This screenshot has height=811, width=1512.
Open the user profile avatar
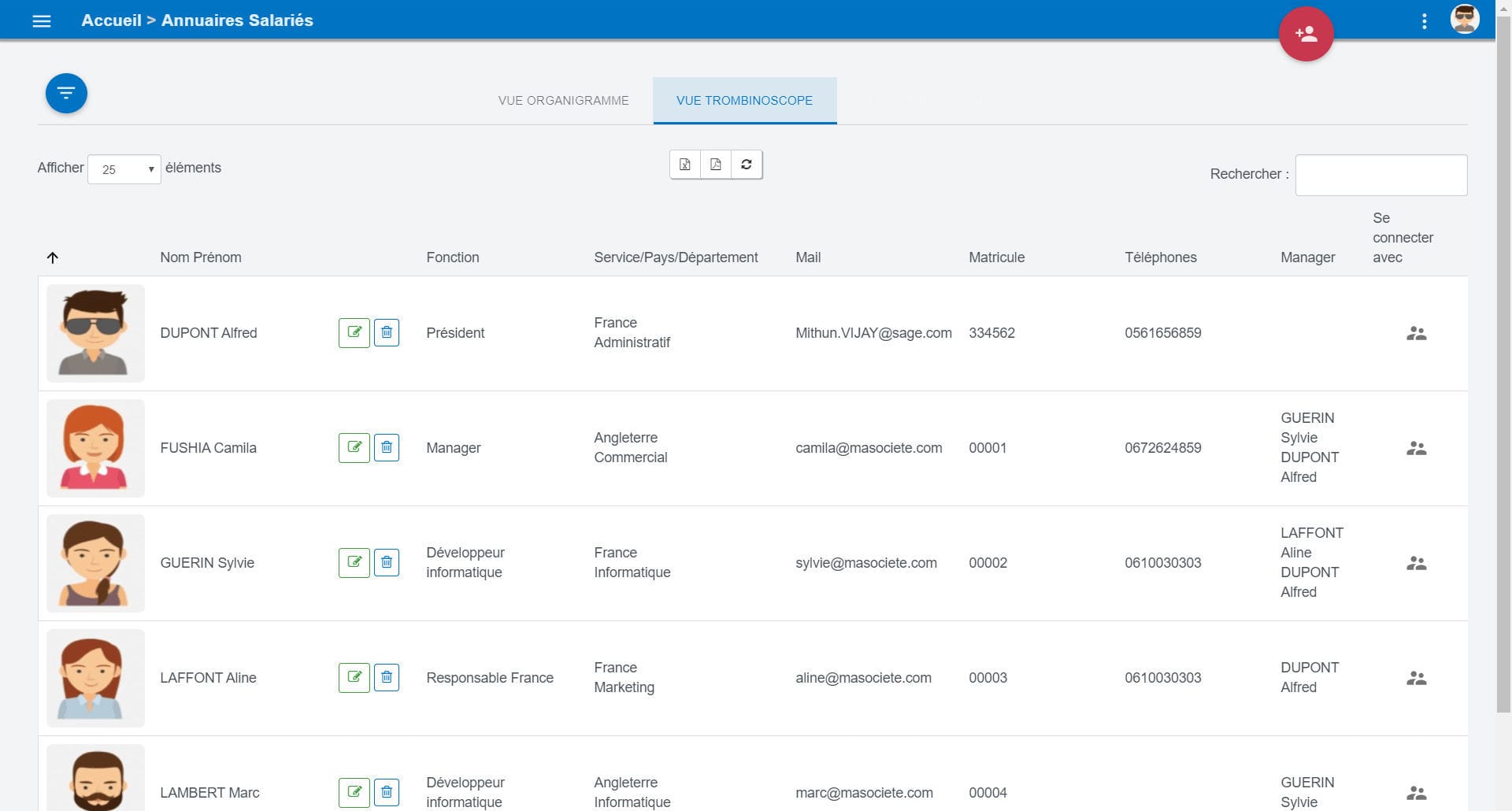pyautogui.click(x=1466, y=20)
